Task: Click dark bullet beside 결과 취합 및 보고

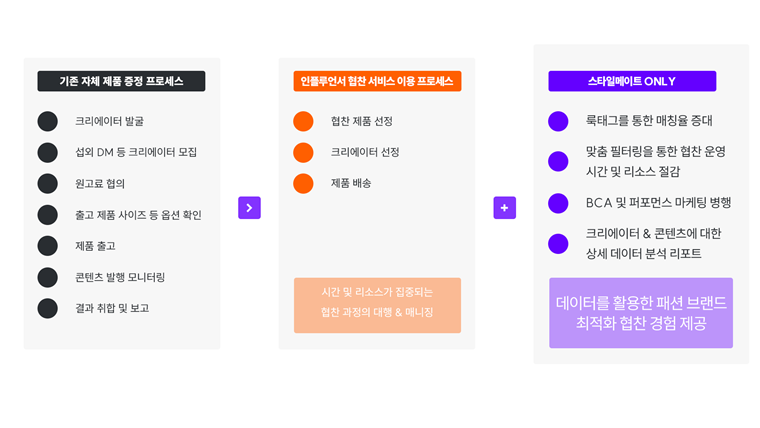Action: coord(47,308)
